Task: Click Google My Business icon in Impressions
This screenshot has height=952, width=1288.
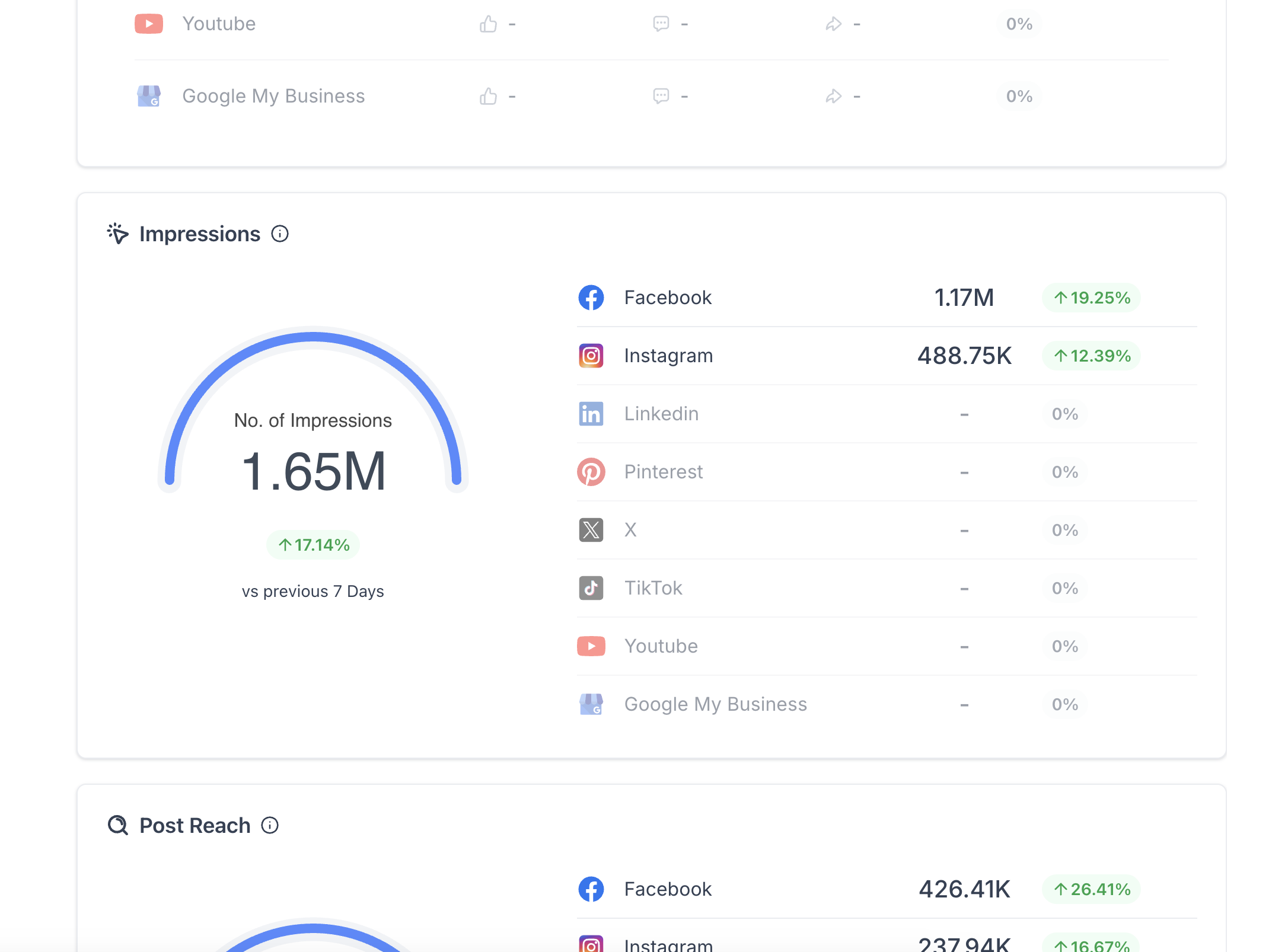Action: [x=591, y=704]
